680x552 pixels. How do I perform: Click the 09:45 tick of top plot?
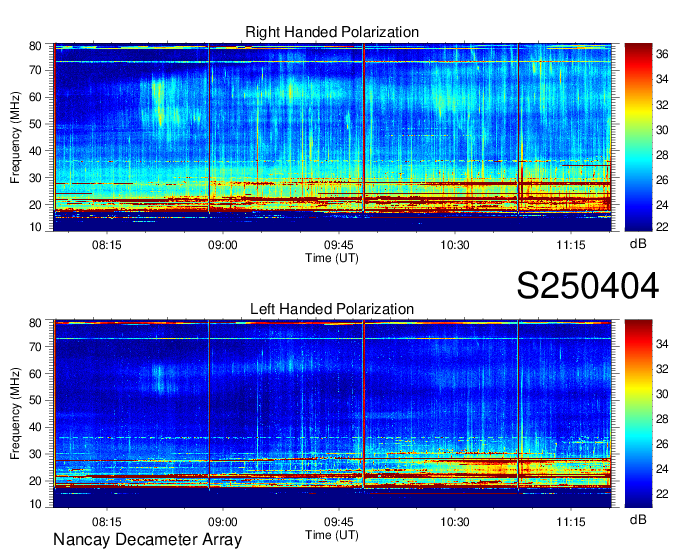[x=339, y=245]
